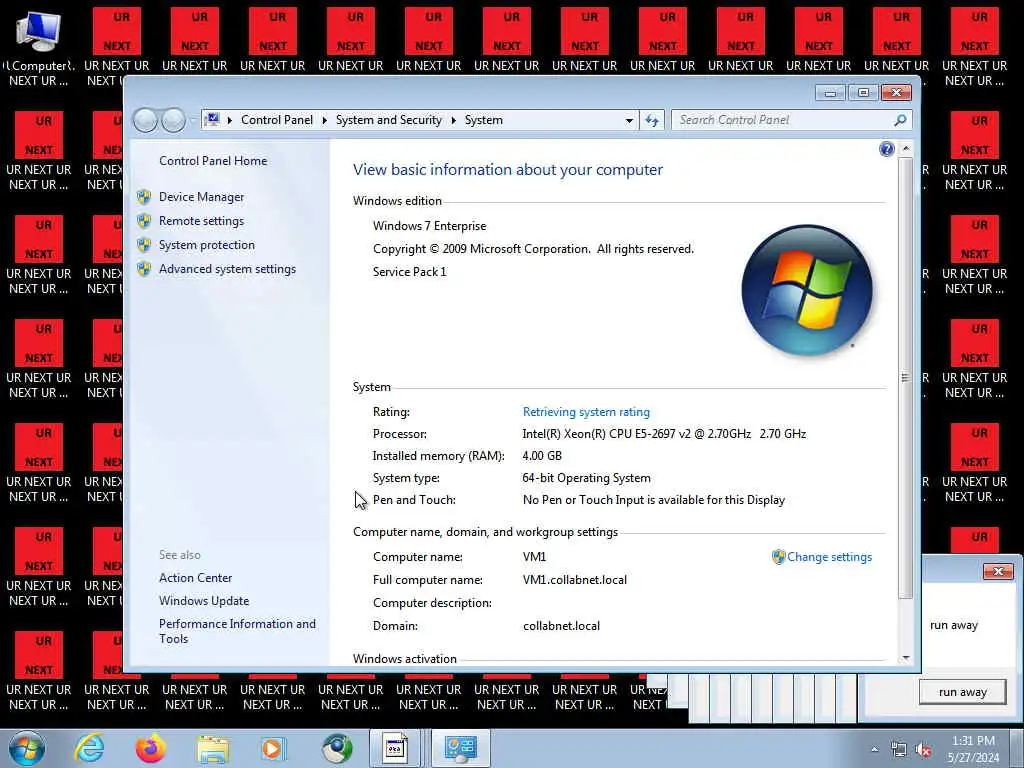The width and height of the screenshot is (1024, 768).
Task: Click the shield icon beside Device Manager
Action: 144,197
